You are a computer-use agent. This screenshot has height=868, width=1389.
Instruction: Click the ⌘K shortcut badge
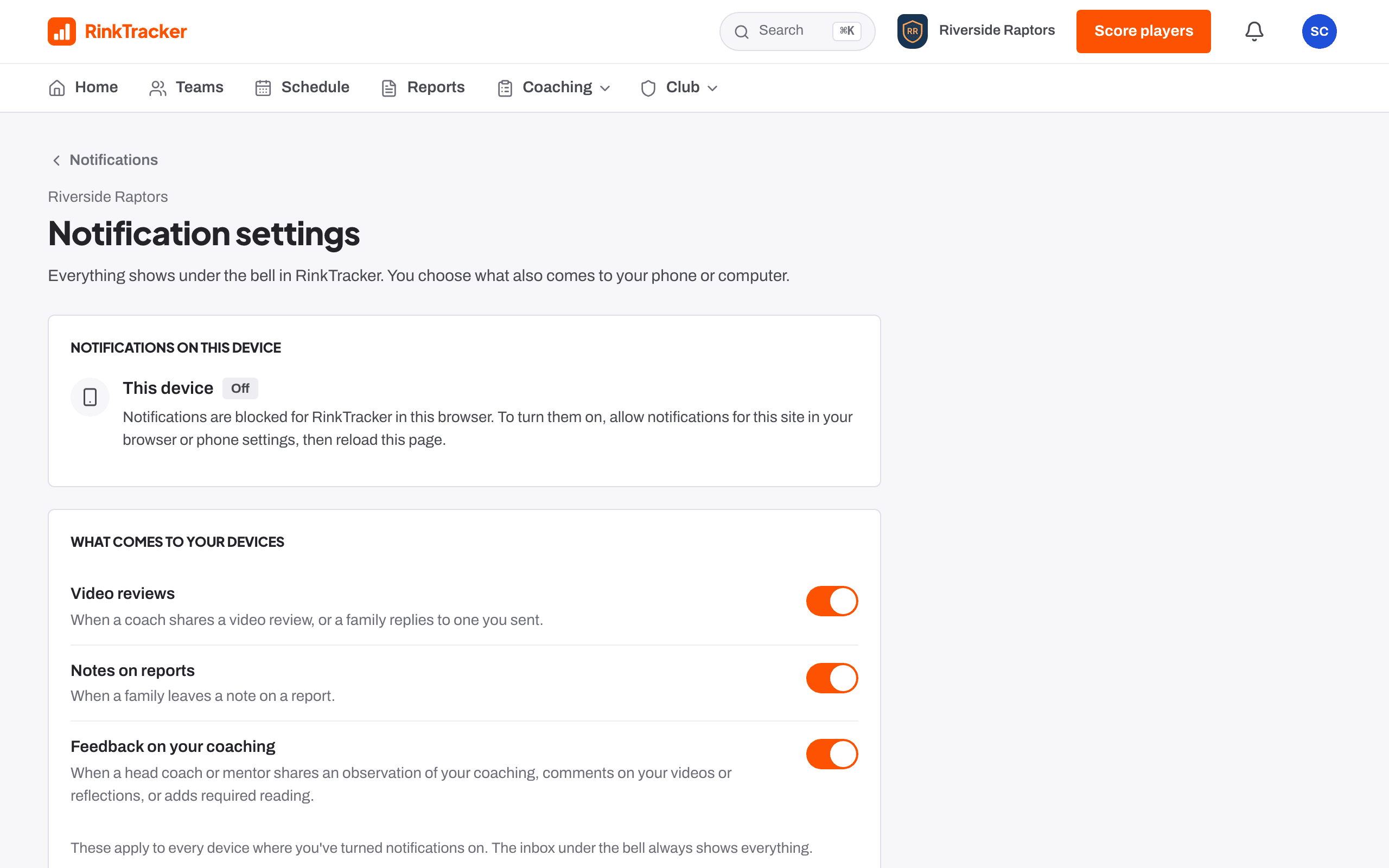846,31
